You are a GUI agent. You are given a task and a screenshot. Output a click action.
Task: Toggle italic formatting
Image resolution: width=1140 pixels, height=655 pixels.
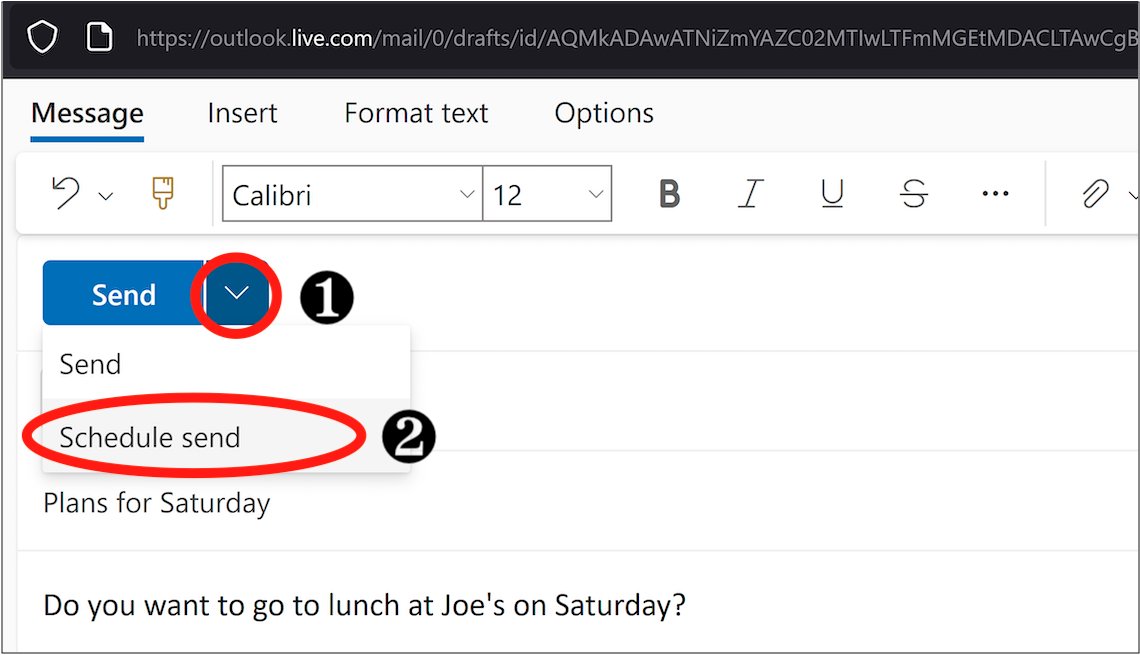750,194
